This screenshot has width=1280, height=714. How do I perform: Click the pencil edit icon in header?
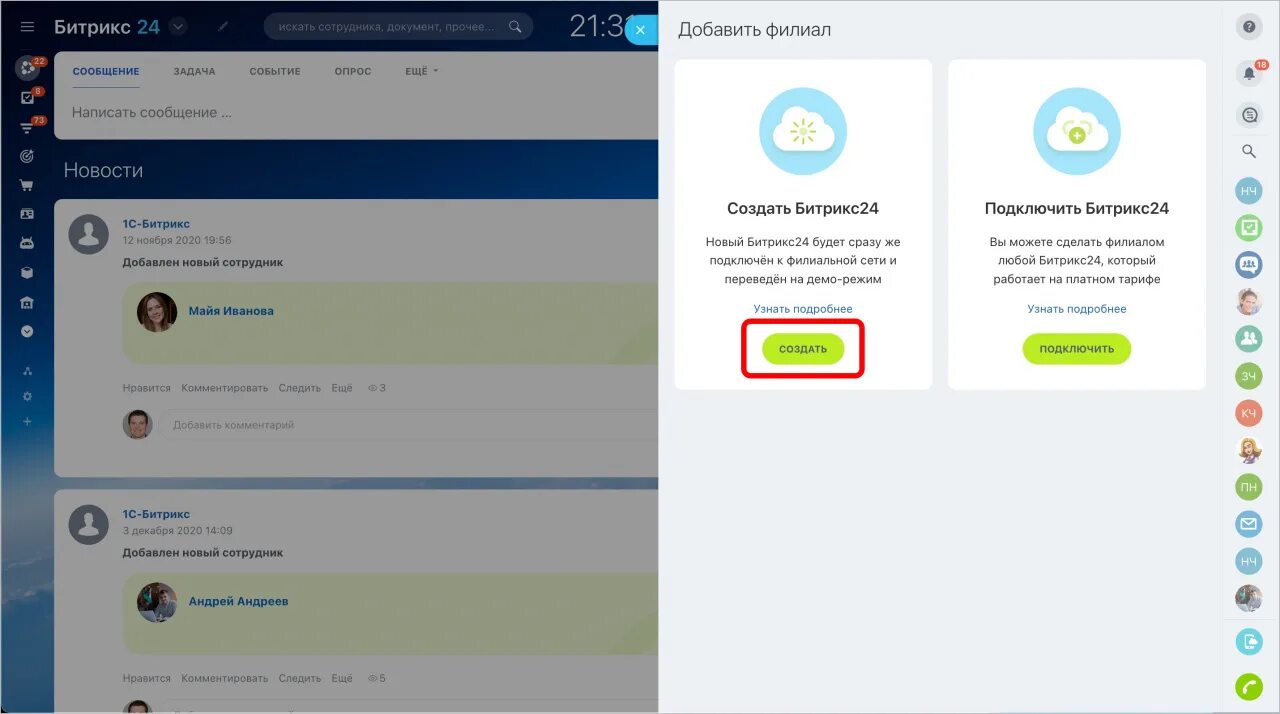point(223,27)
